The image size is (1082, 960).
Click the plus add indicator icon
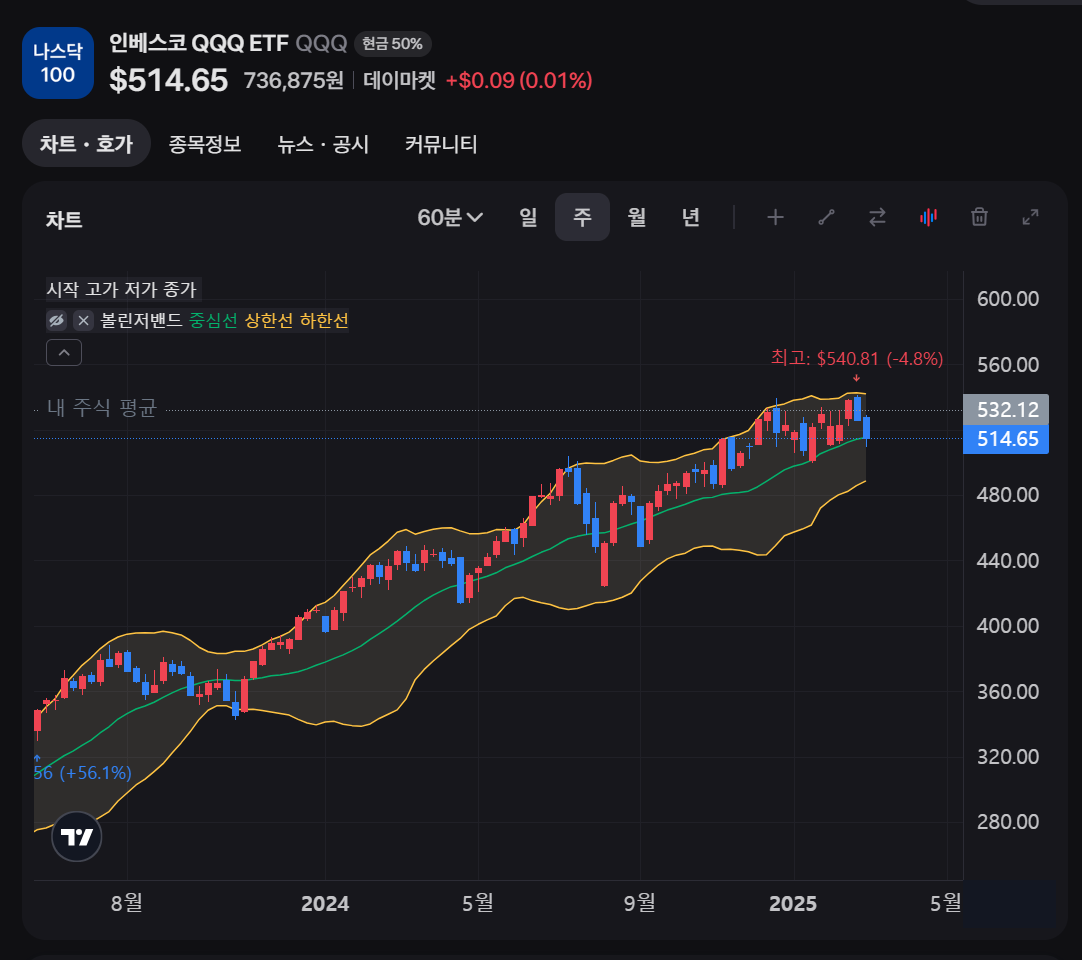(776, 217)
